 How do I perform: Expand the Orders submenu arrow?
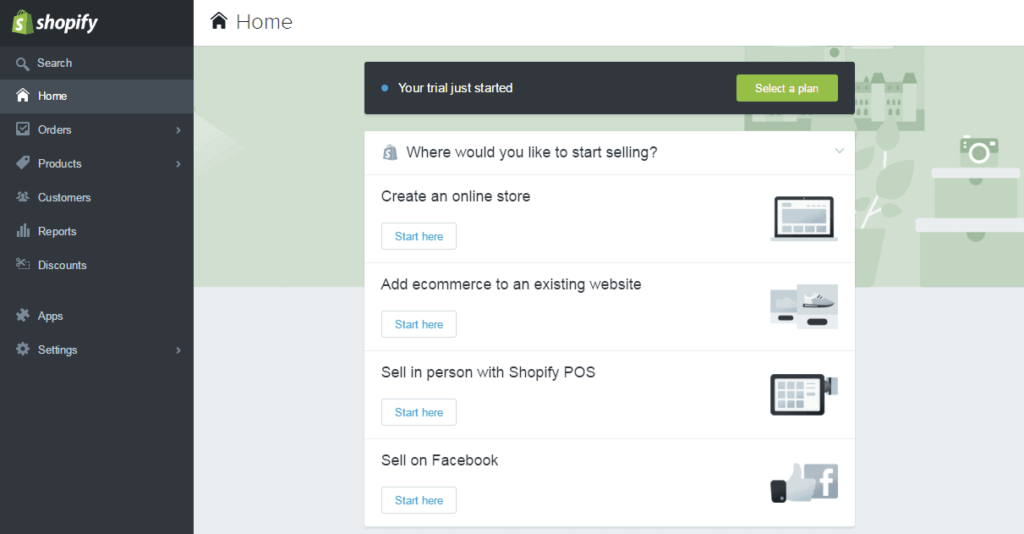[178, 130]
